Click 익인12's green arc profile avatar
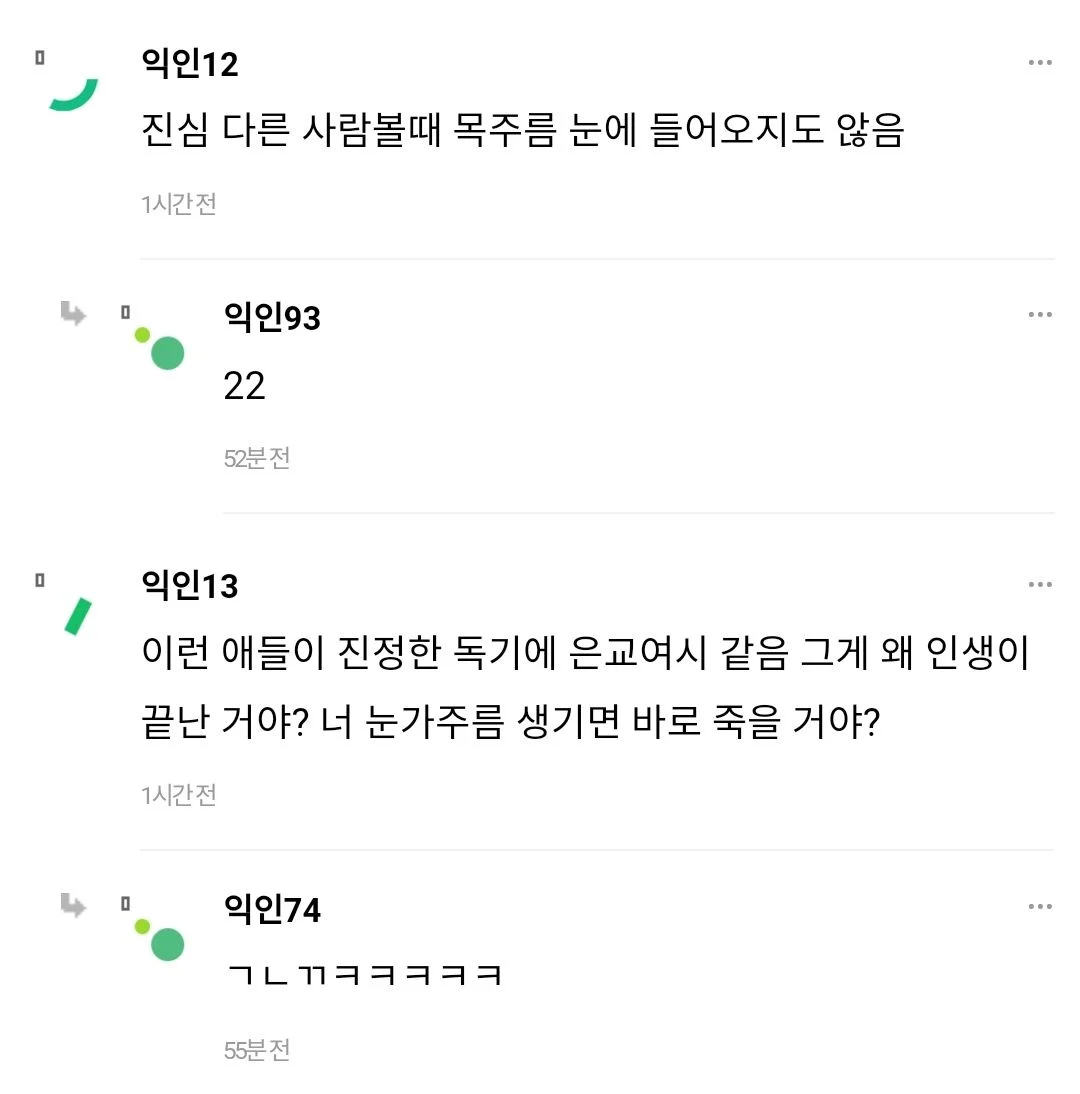The image size is (1080, 1094). [75, 95]
